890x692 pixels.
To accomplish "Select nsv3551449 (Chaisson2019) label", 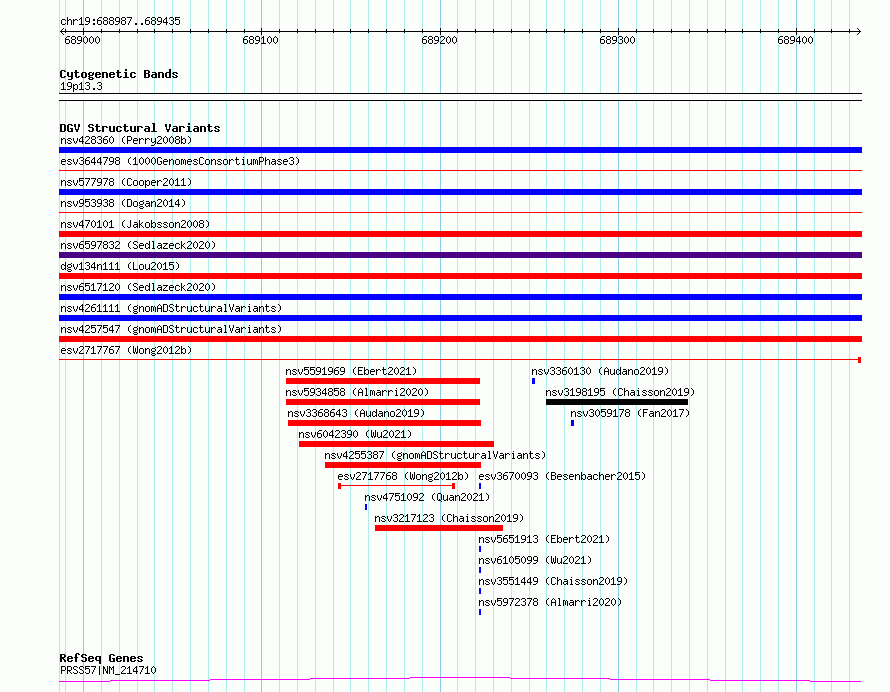I will (x=553, y=581).
